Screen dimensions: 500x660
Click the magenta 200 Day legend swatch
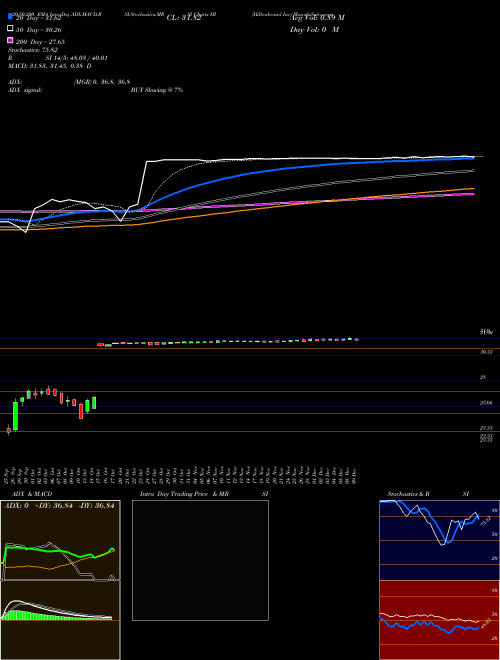coord(10,40)
